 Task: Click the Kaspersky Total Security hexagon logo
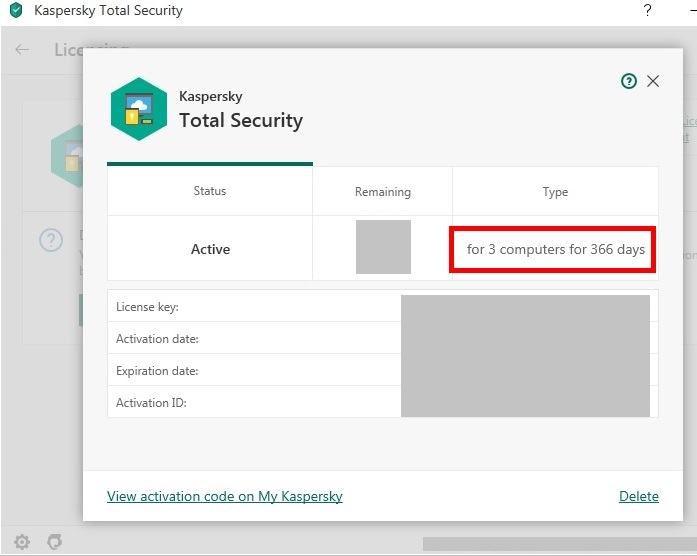pyautogui.click(x=138, y=109)
